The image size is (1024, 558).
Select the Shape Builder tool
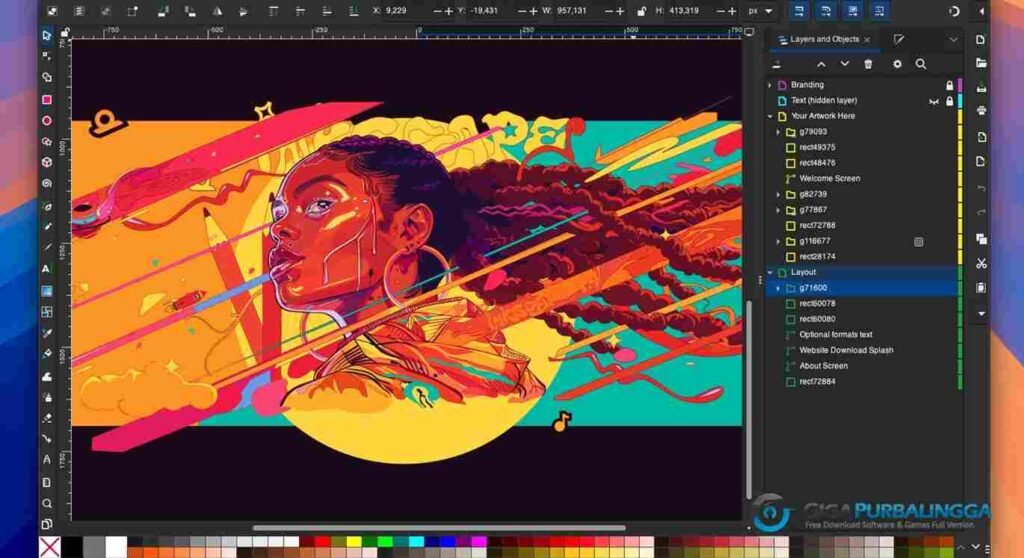46,77
